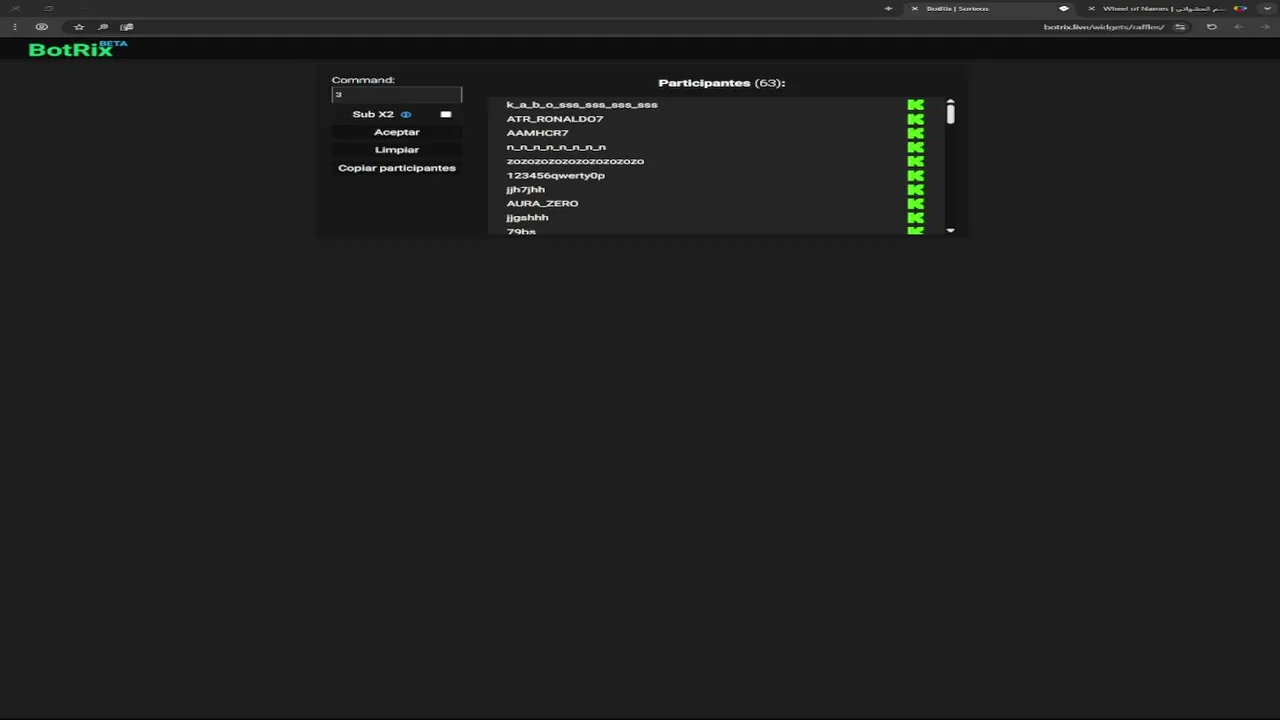Open a new browser tab
The image size is (1280, 720).
888,9
